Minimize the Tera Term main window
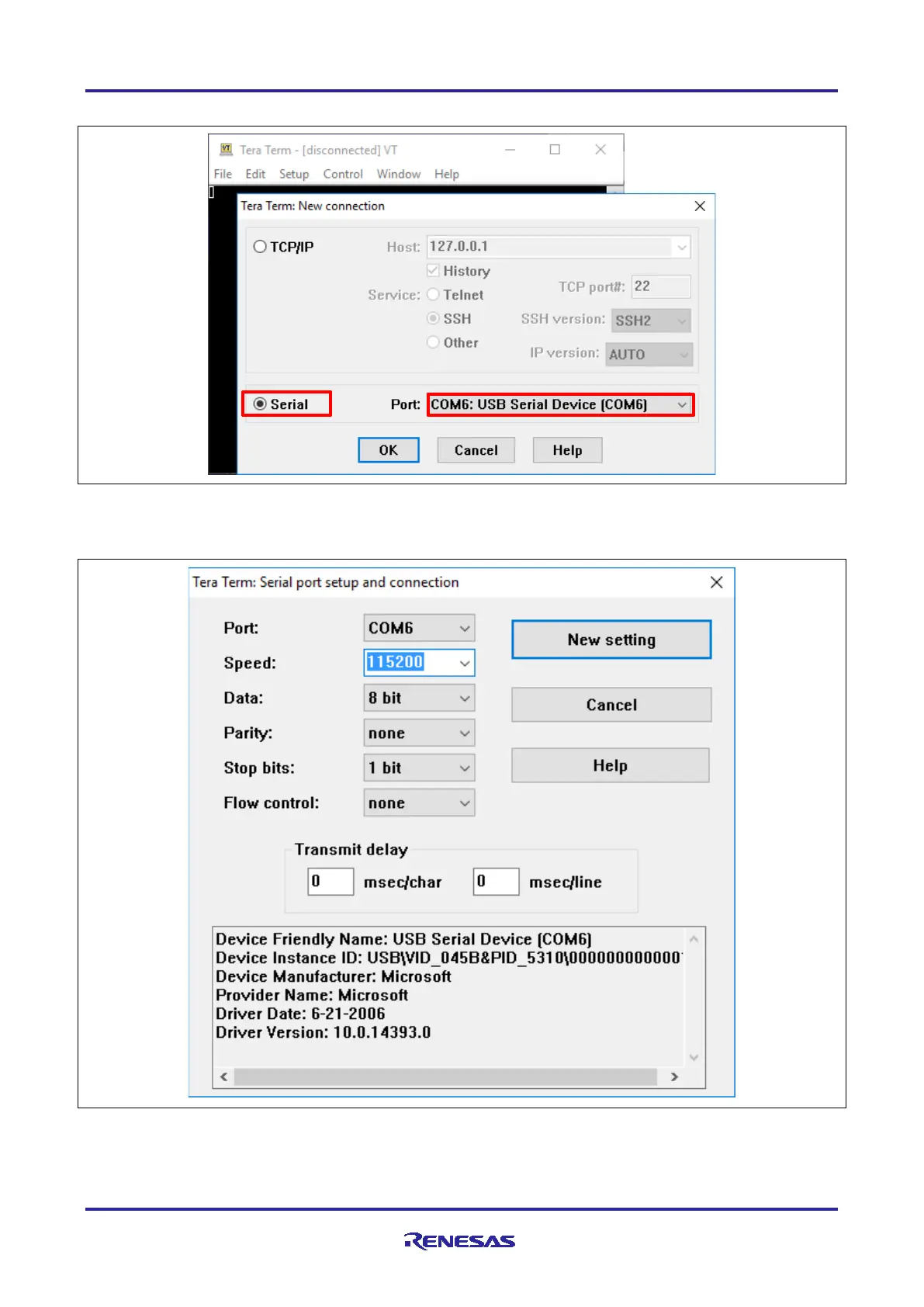The height and width of the screenshot is (1307, 924). pos(510,149)
